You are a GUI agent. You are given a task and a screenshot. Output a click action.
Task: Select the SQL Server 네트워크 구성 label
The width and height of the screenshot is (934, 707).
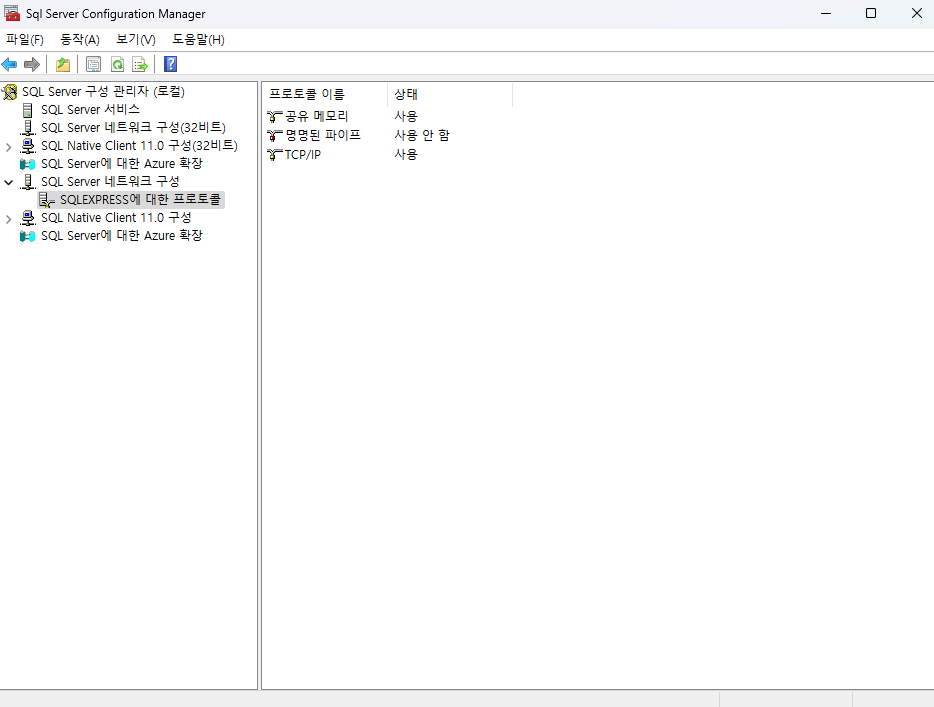pos(110,182)
